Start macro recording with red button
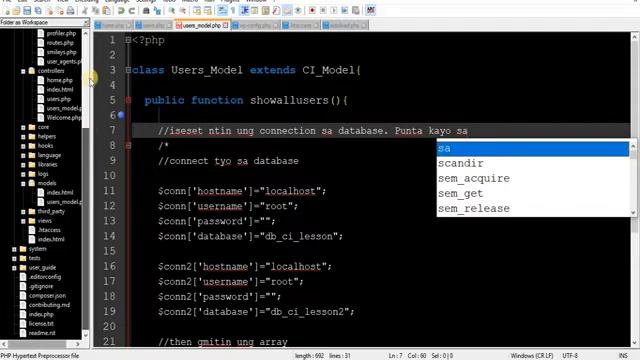 coord(312,11)
